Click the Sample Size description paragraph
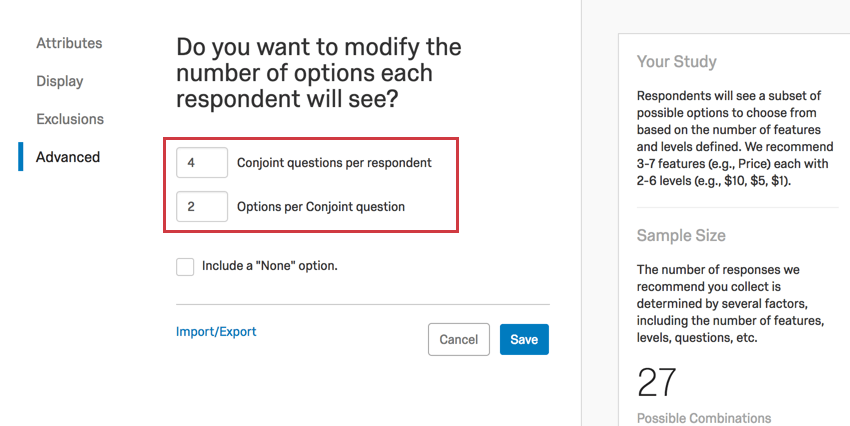850x426 pixels. click(731, 304)
